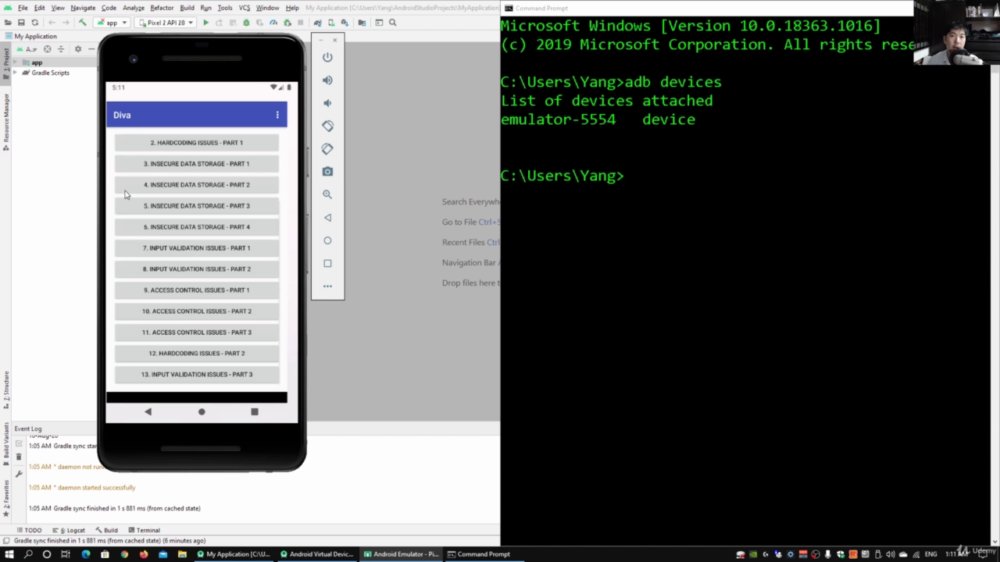Click the Event Log wrench settings icon

coord(18,474)
